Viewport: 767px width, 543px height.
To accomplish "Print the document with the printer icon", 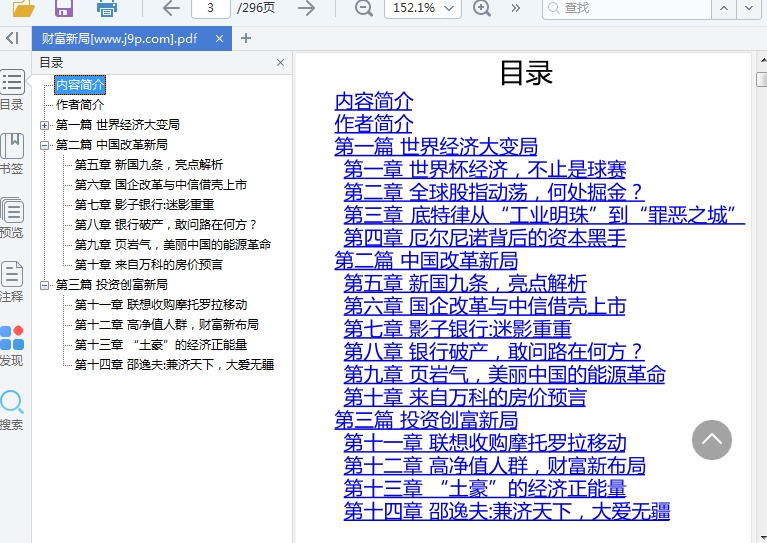I will click(x=107, y=7).
